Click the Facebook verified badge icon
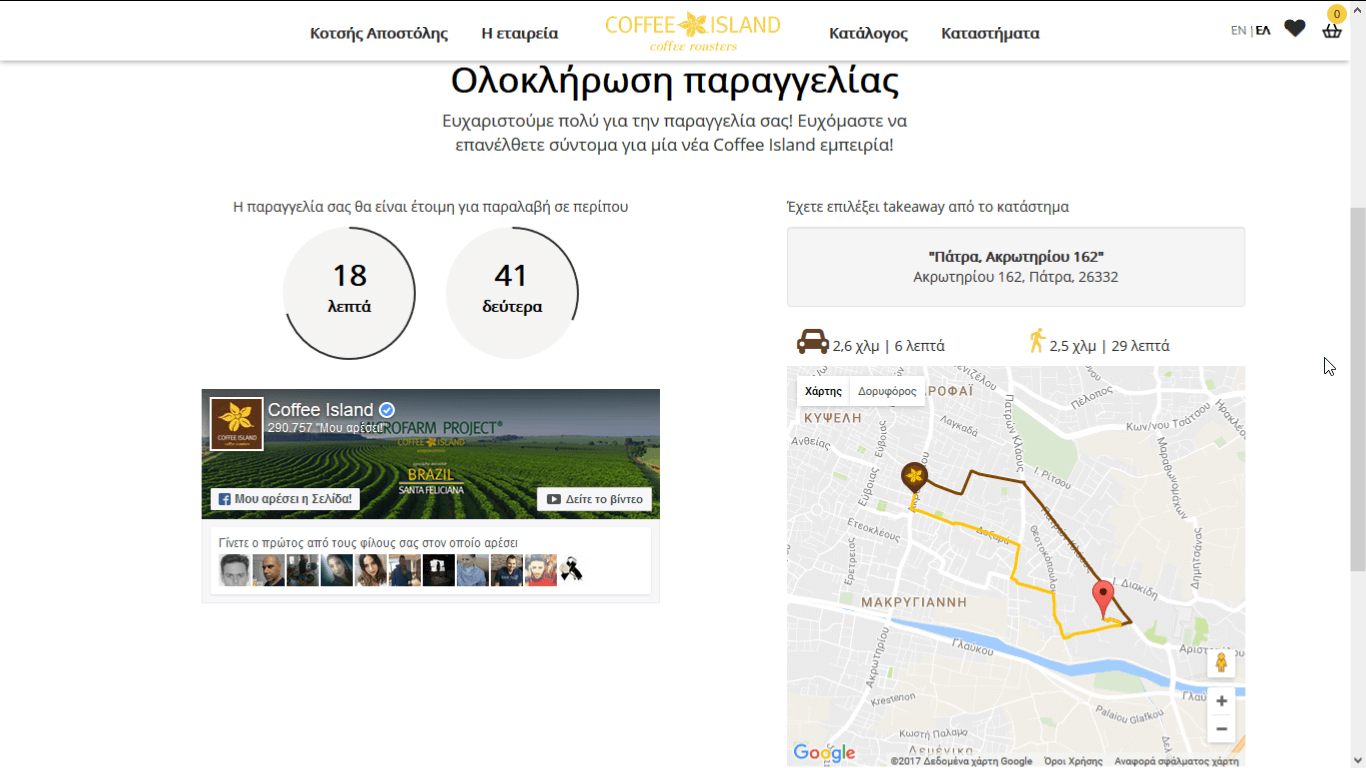1366x768 pixels. point(387,410)
